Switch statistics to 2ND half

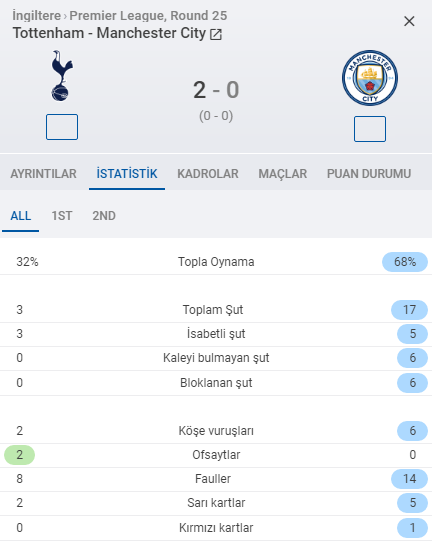[x=104, y=216]
